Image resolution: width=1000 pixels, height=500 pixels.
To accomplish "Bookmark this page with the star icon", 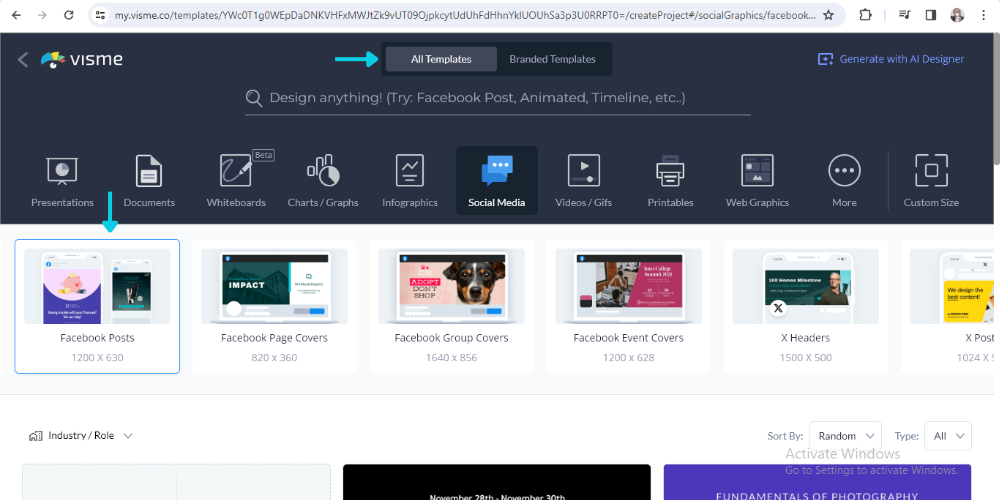I will point(828,15).
